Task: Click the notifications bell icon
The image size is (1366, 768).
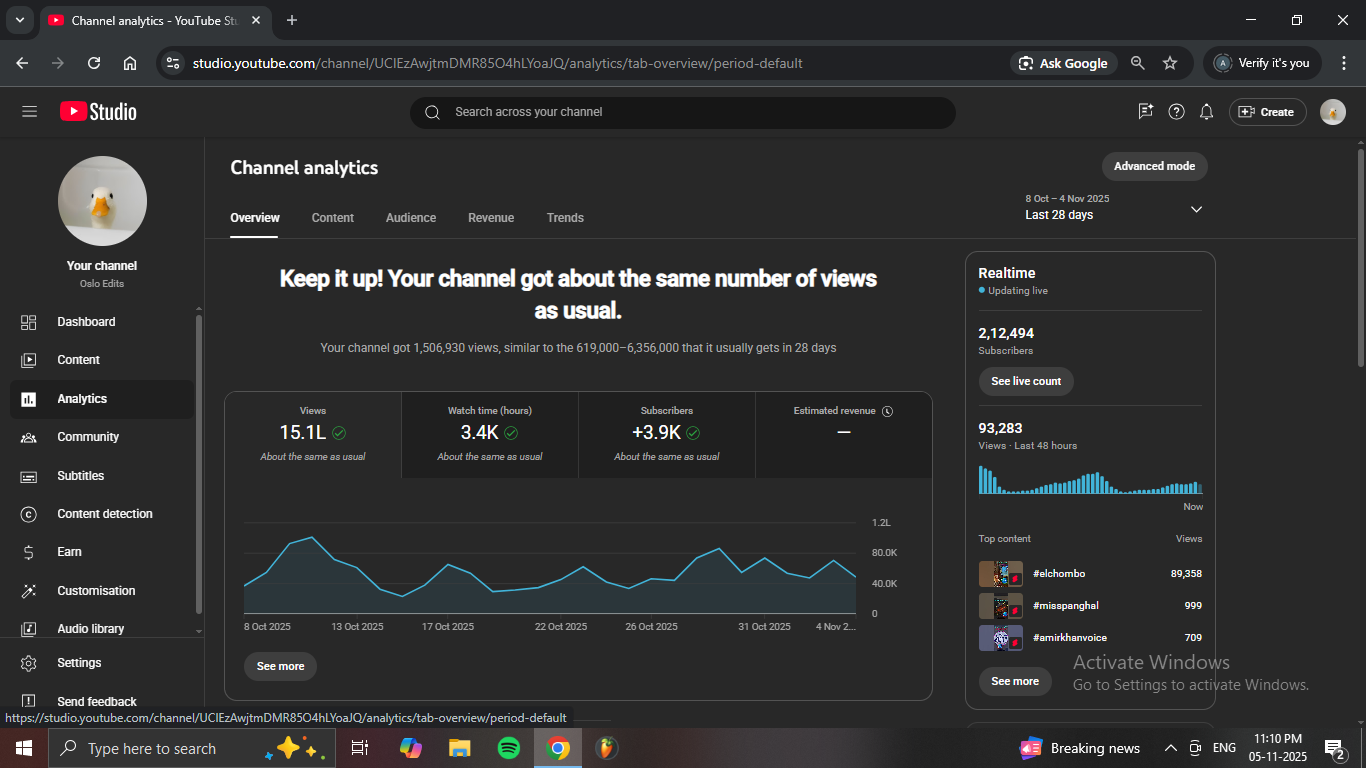Action: pyautogui.click(x=1207, y=112)
